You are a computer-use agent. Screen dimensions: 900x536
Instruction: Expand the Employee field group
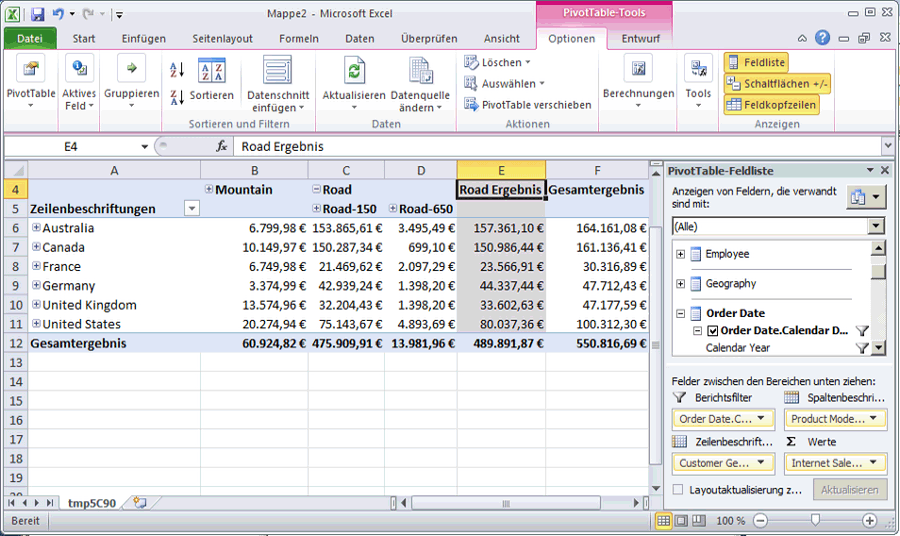click(681, 254)
